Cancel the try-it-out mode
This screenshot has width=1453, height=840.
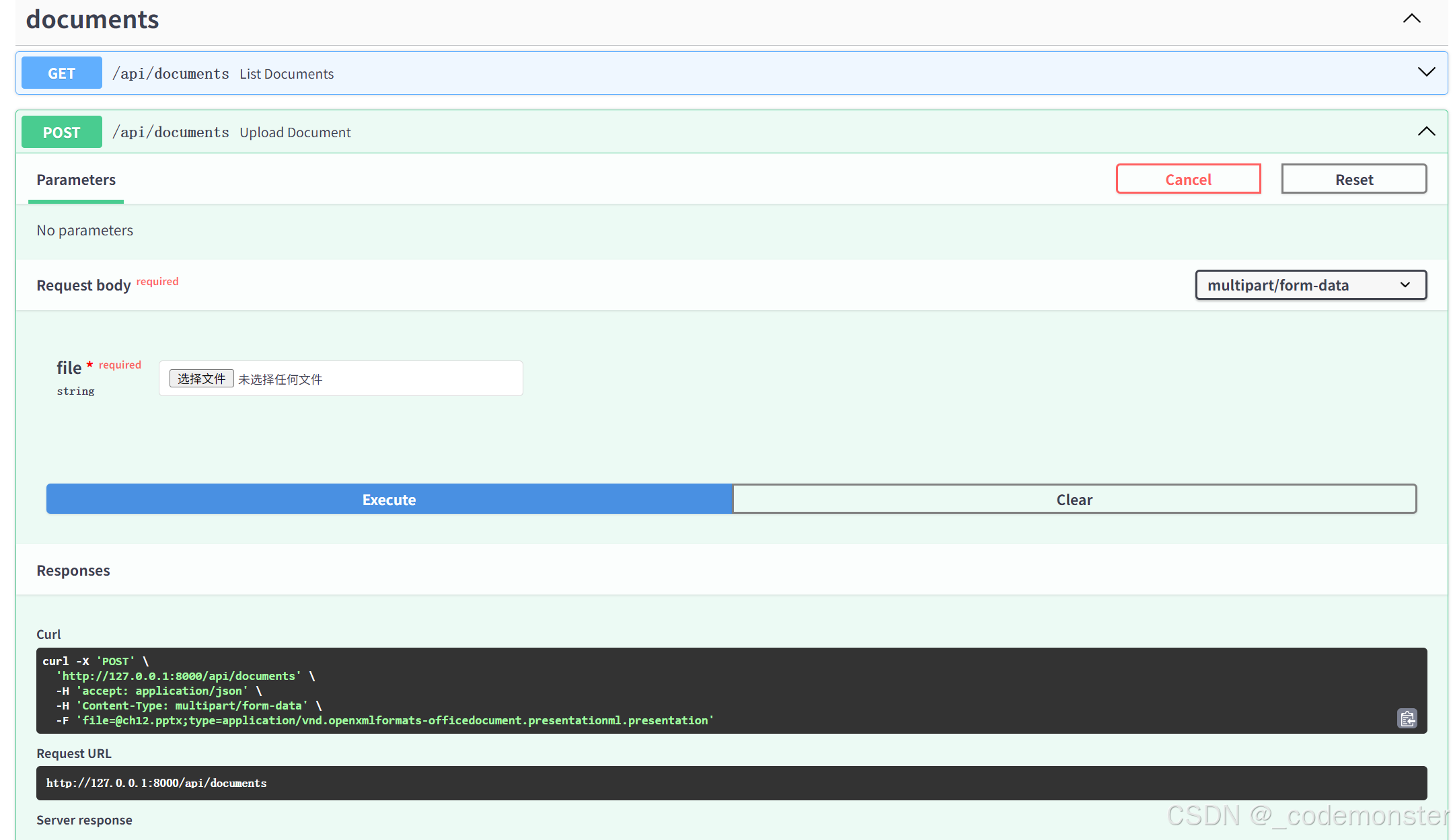tap(1189, 180)
